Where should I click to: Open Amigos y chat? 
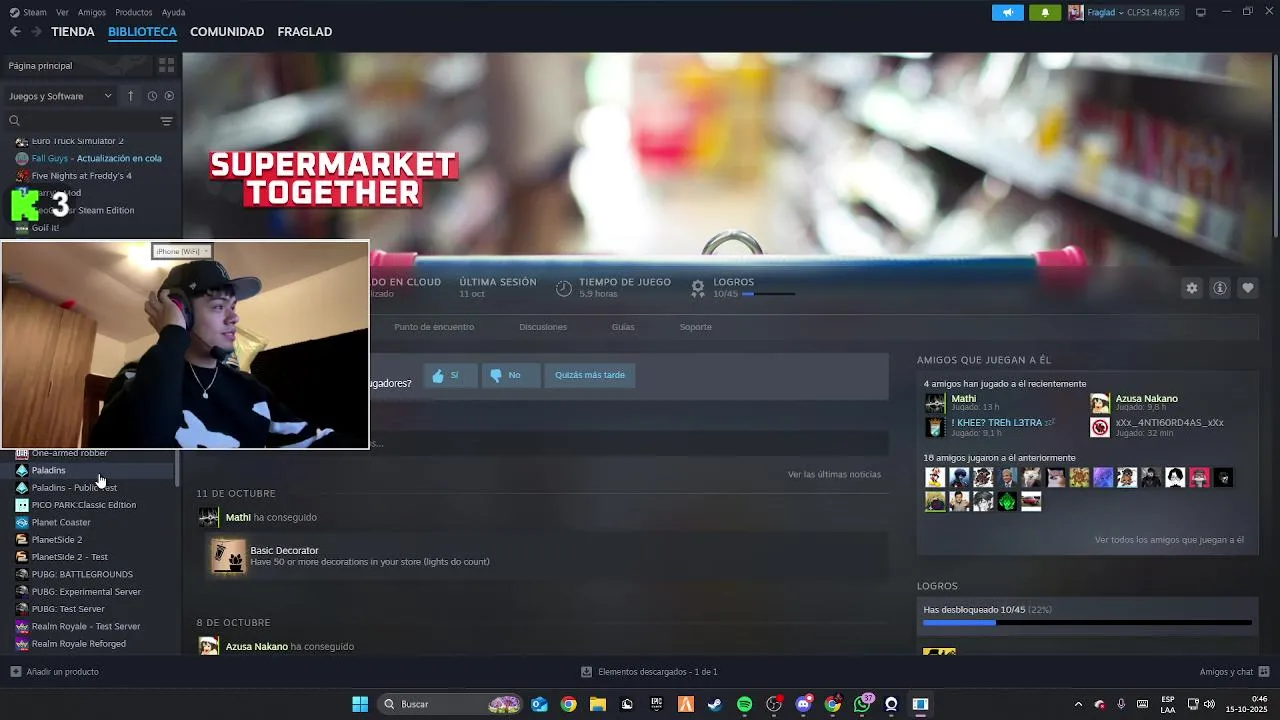(x=1234, y=672)
